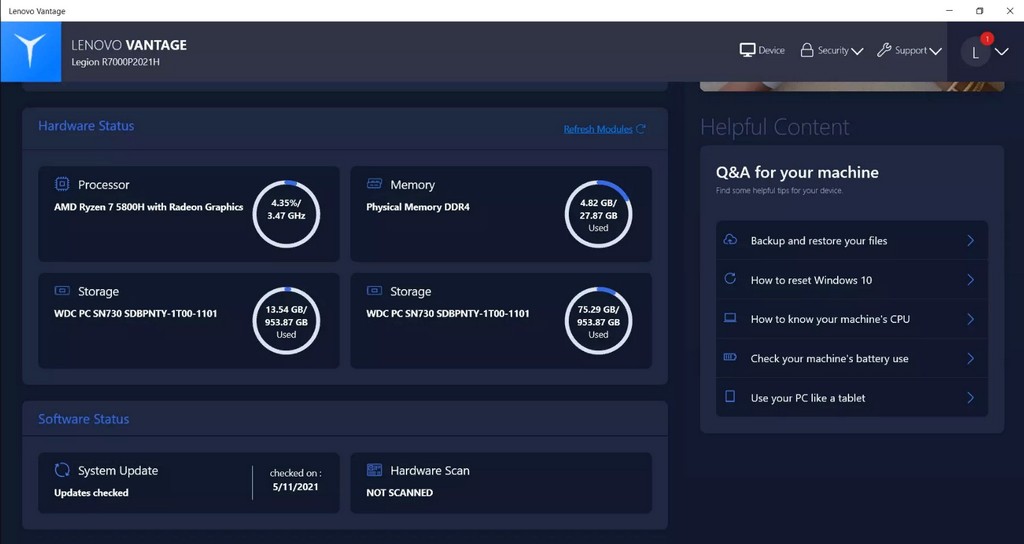Expand the Support dropdown chevron

pos(935,51)
